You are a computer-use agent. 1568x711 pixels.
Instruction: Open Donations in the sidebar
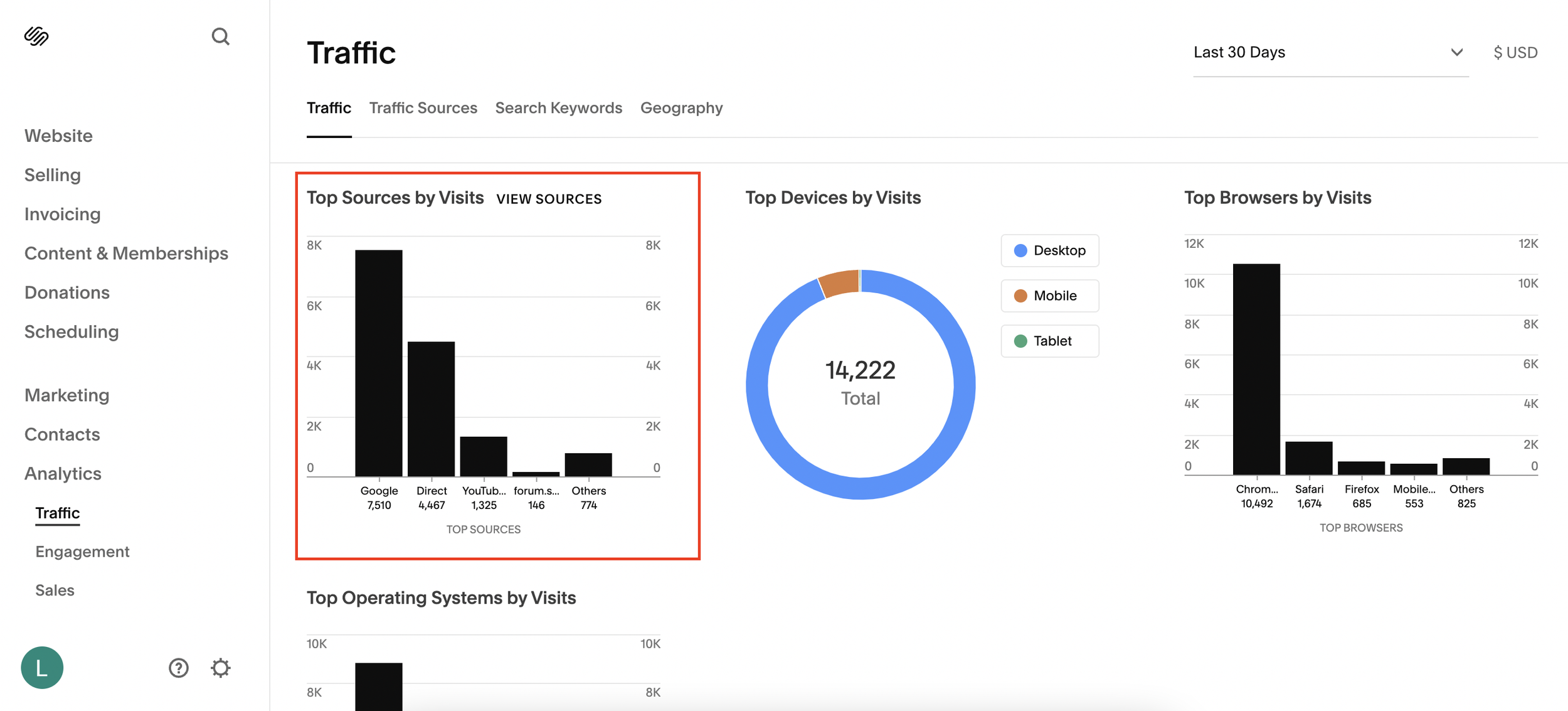[67, 292]
